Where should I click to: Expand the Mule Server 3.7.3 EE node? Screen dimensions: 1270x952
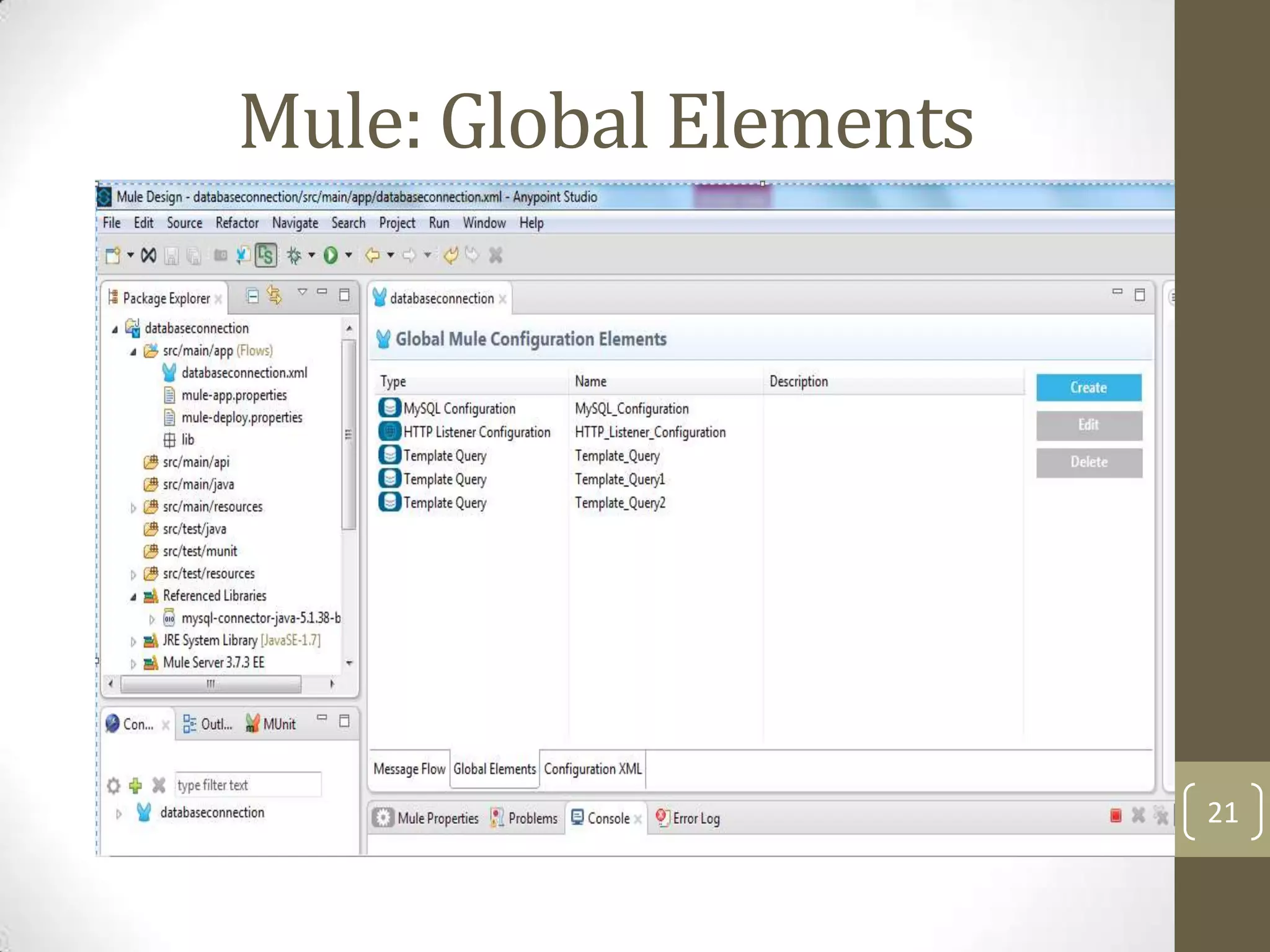pos(133,664)
